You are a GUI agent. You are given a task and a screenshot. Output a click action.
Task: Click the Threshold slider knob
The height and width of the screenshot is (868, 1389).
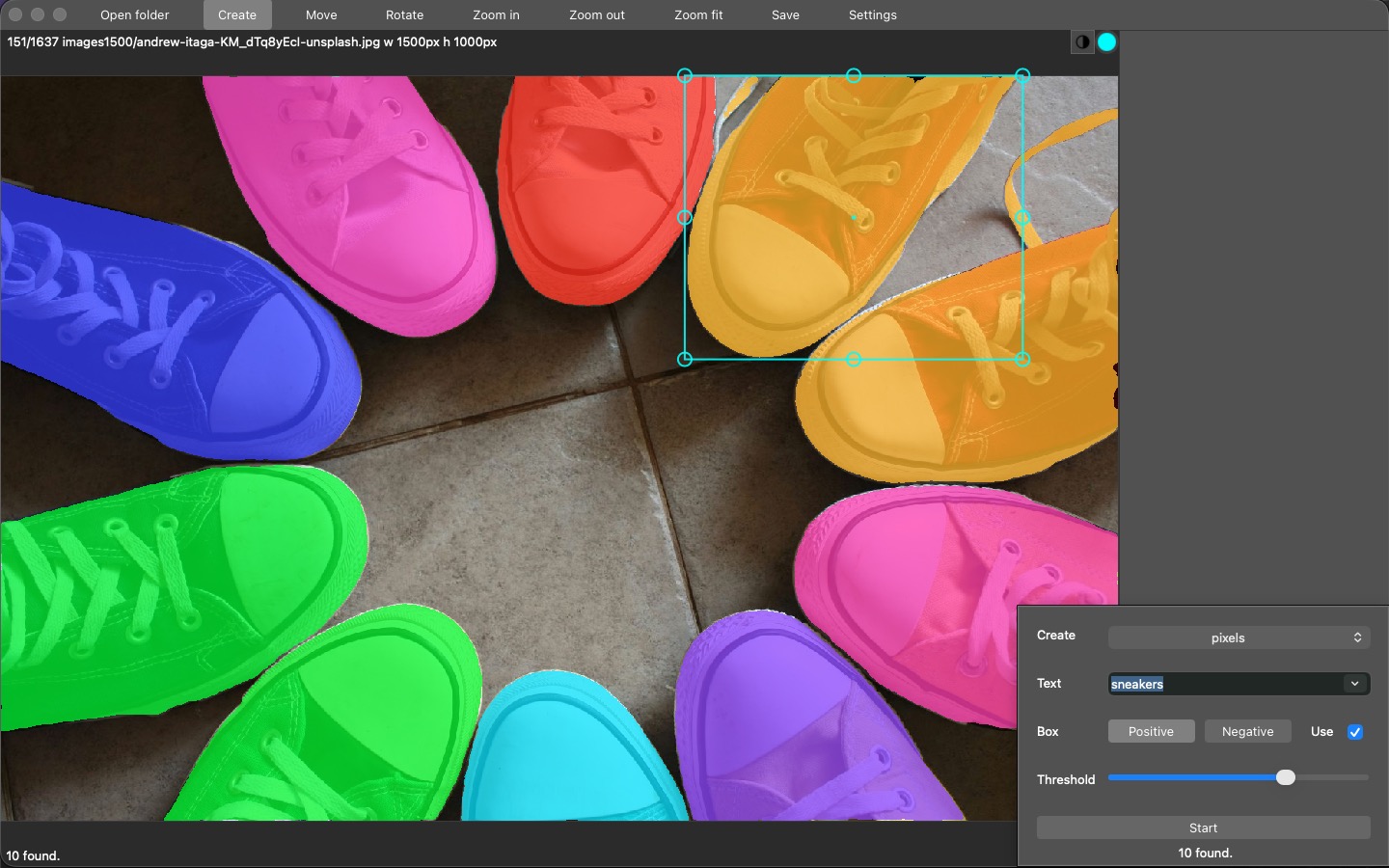point(1285,777)
